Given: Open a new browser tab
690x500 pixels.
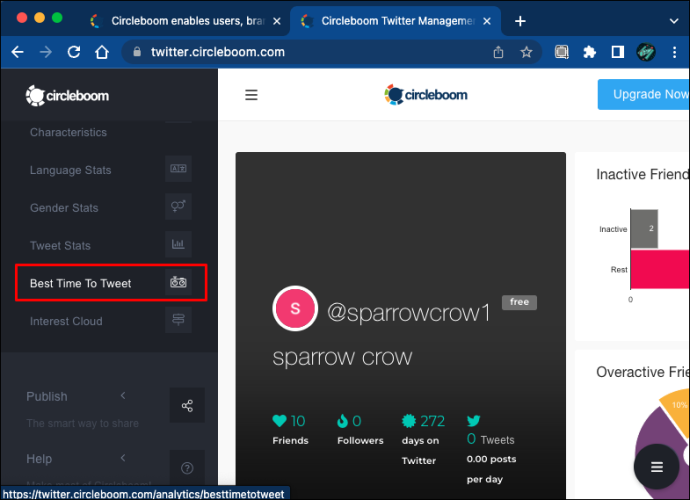Looking at the screenshot, I should [520, 21].
